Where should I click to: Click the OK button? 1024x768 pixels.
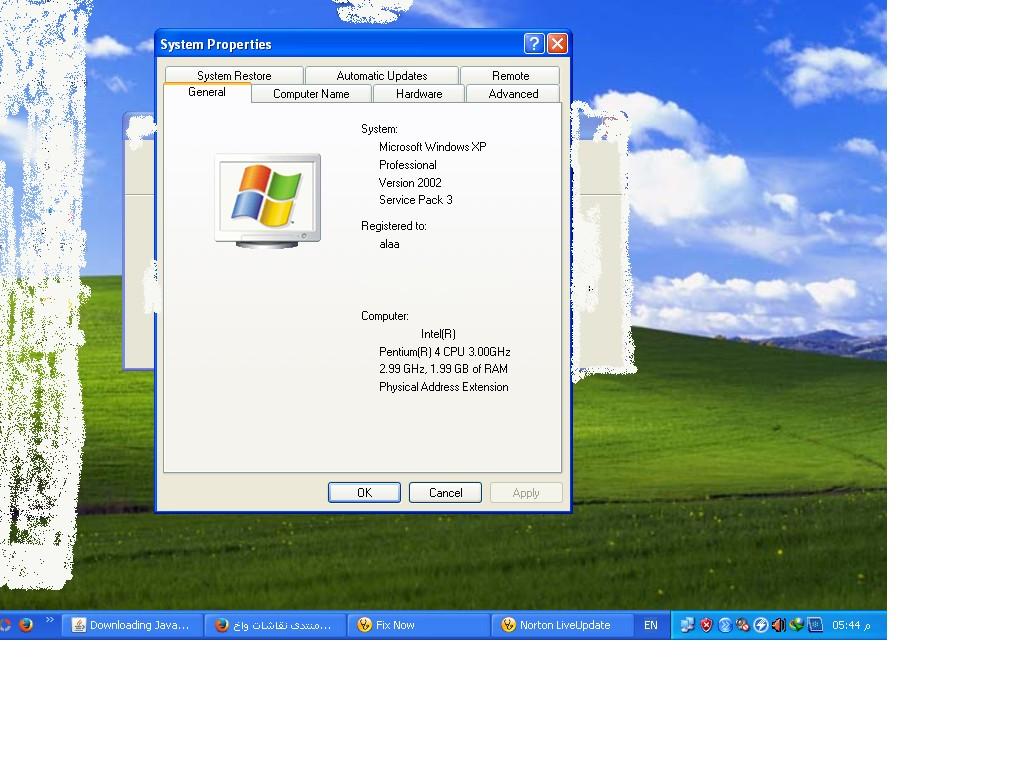[x=364, y=492]
